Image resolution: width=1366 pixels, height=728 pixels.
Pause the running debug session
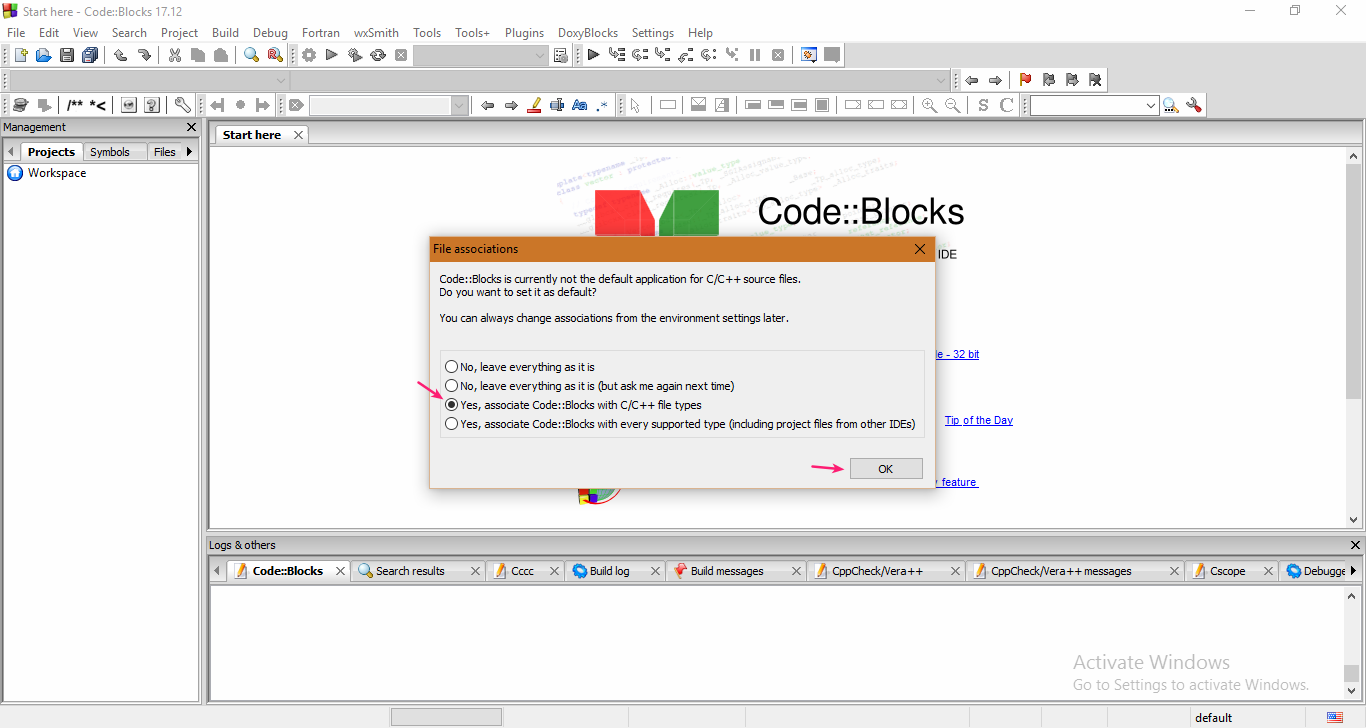click(x=754, y=54)
